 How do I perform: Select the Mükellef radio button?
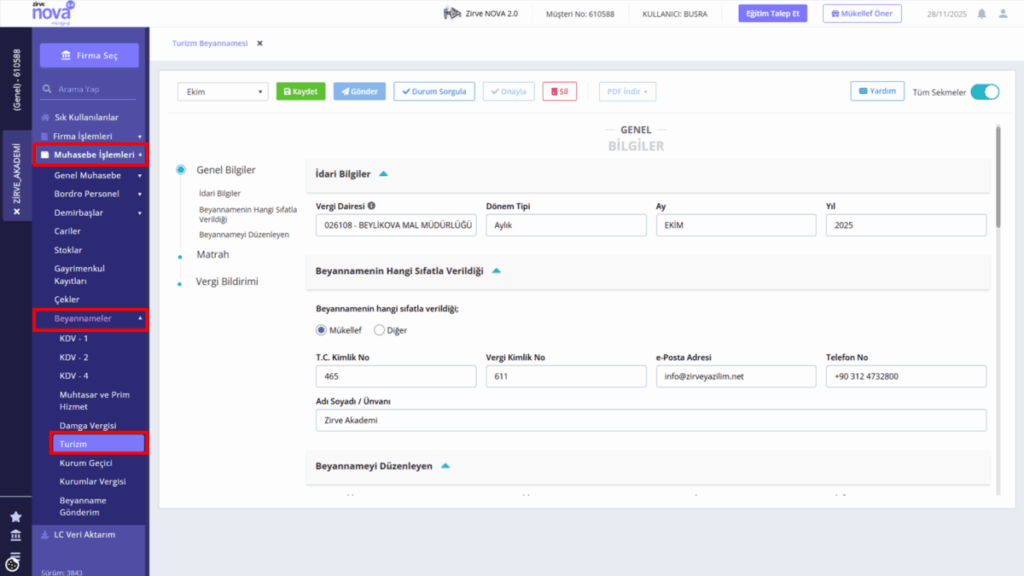[x=321, y=330]
